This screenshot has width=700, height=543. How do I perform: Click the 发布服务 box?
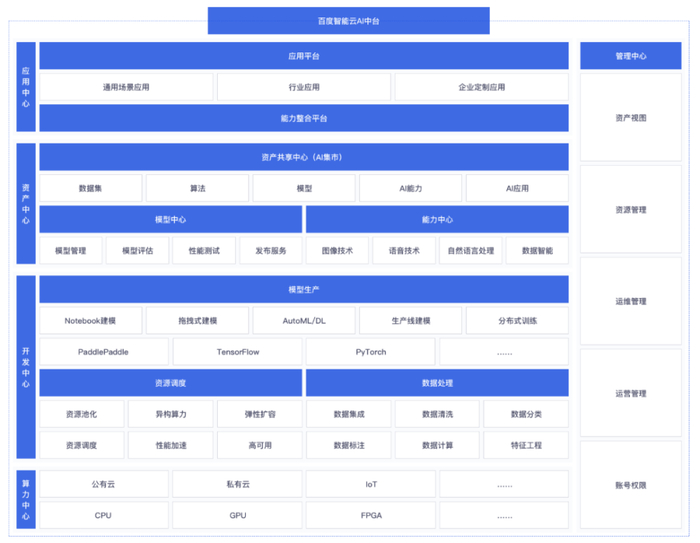click(x=271, y=251)
